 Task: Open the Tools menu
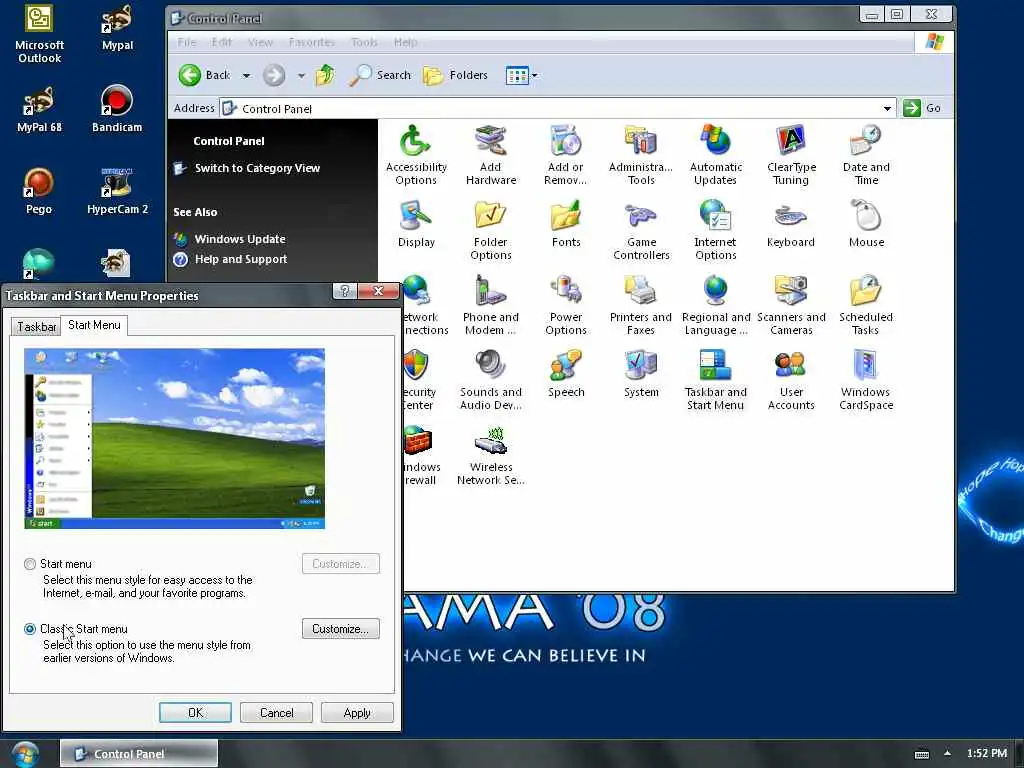click(364, 42)
